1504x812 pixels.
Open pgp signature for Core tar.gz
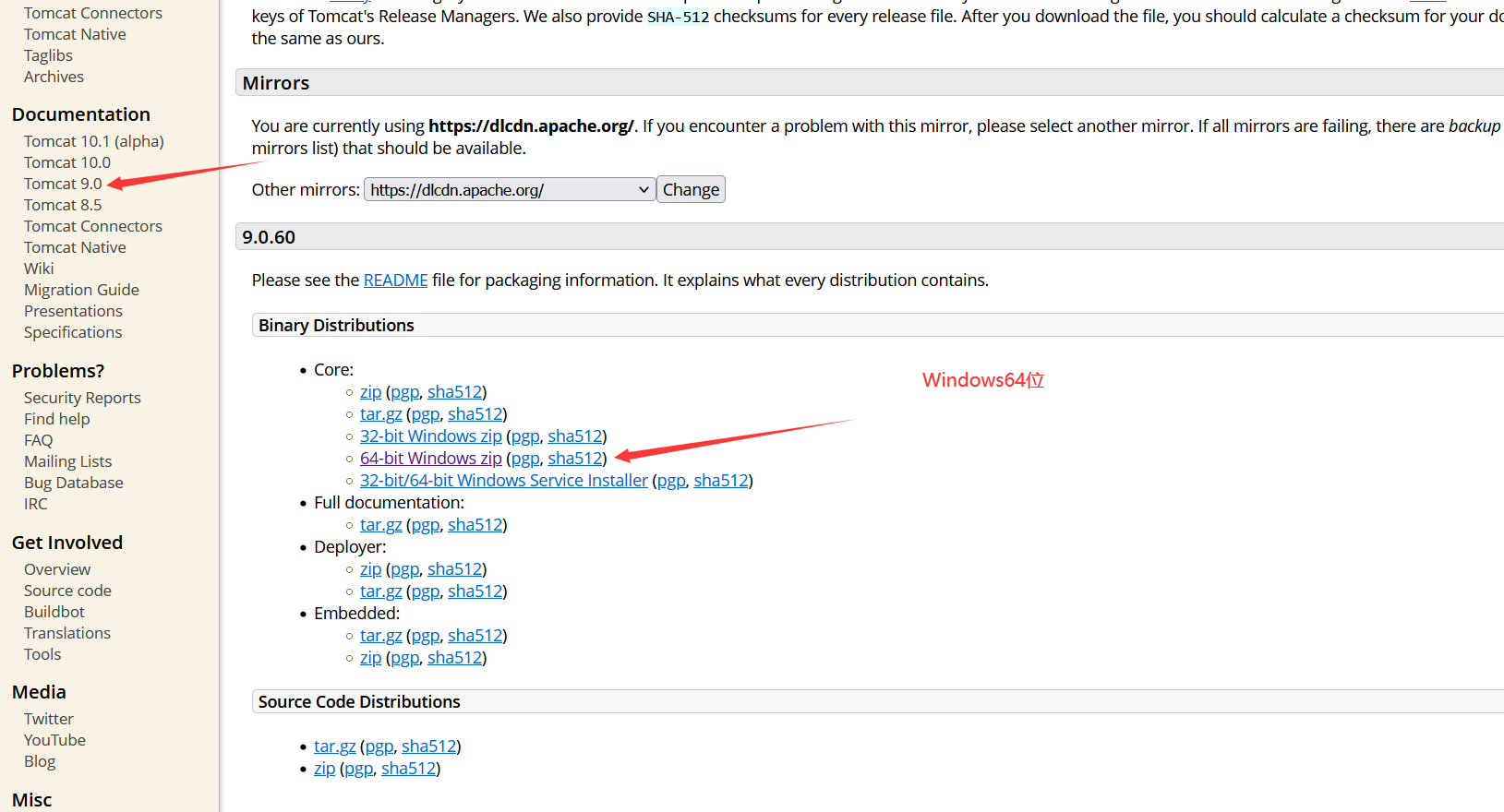coord(425,414)
